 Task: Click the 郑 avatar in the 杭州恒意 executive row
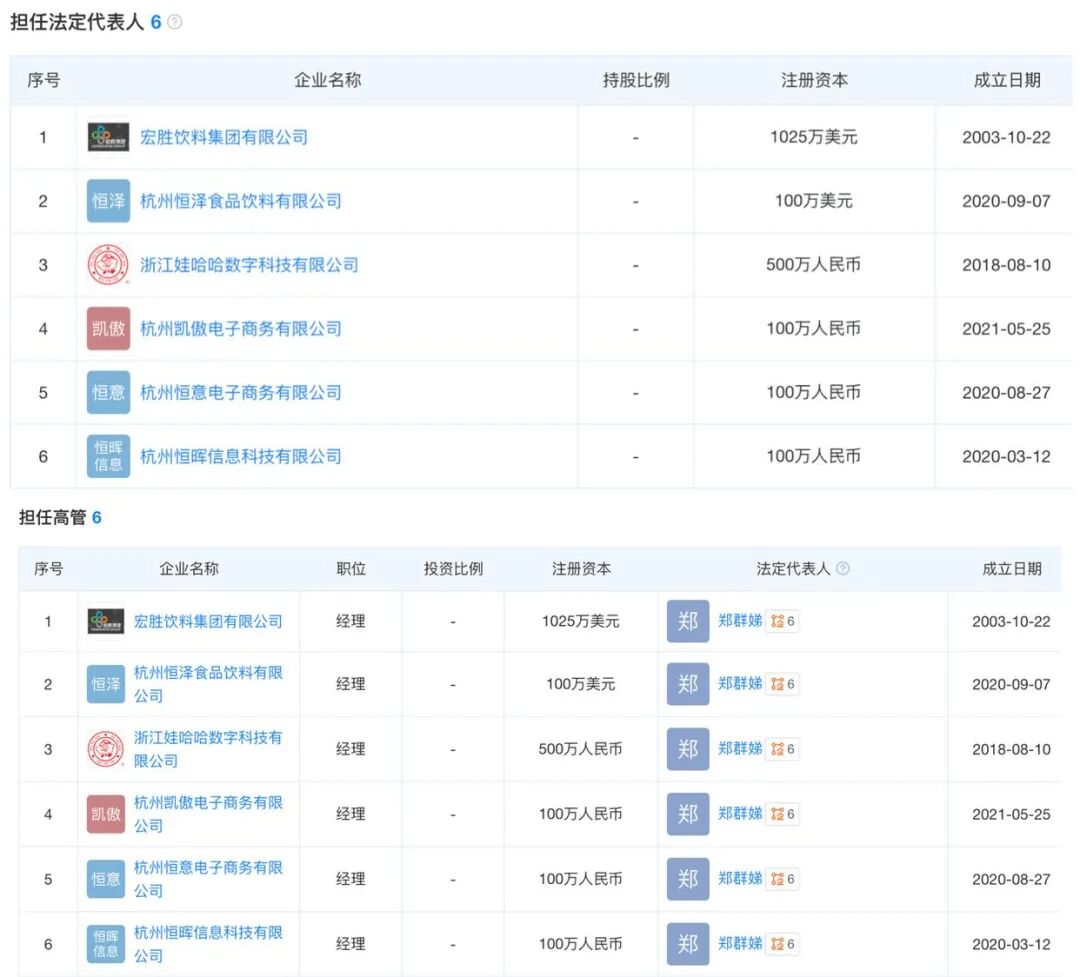(688, 879)
